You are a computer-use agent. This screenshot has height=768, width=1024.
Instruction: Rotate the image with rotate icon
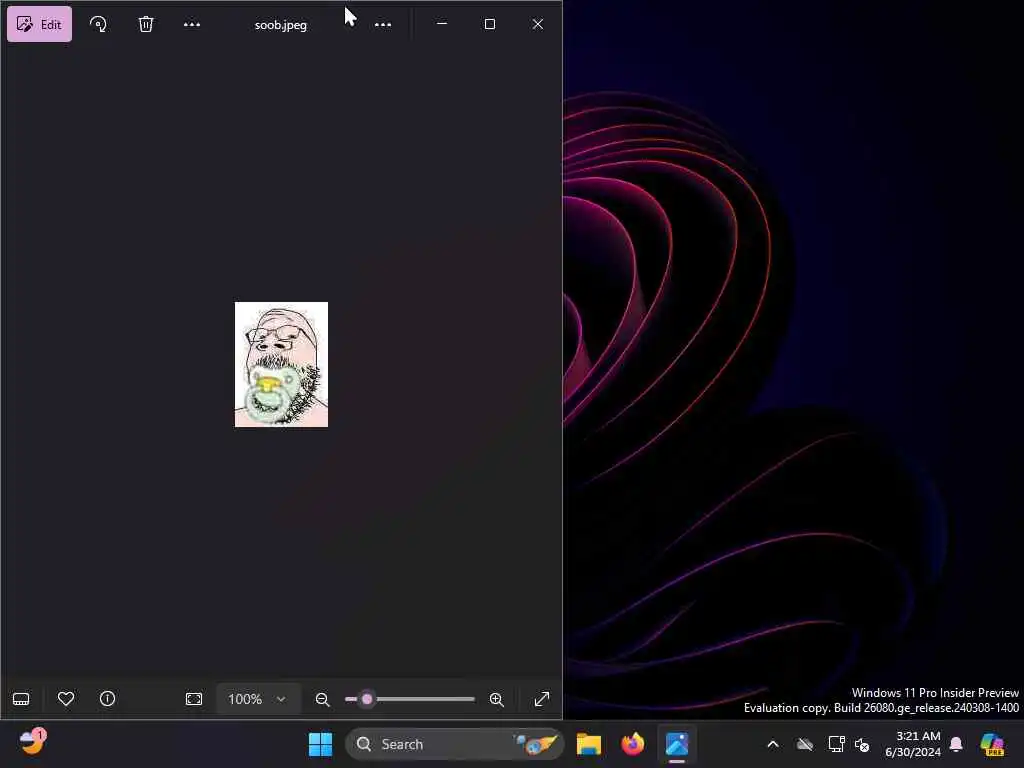(98, 24)
